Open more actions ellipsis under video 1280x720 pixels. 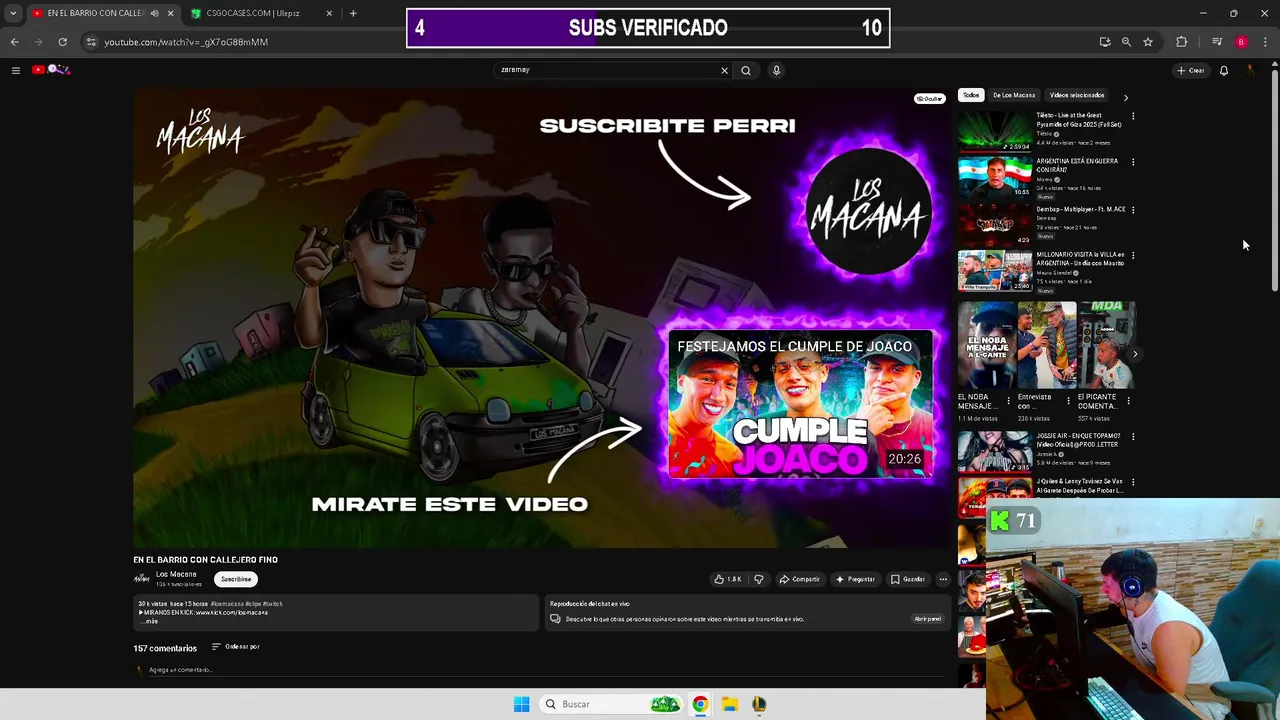[x=942, y=579]
